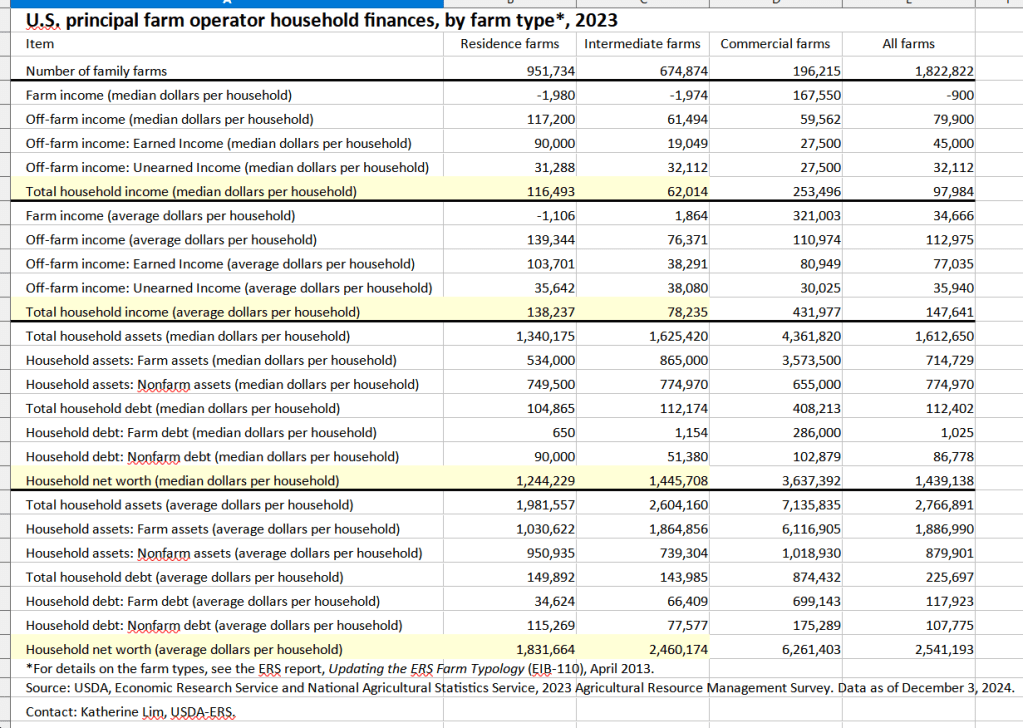Select the cell containing 951,734
Image resolution: width=1023 pixels, height=728 pixels.
(510, 71)
